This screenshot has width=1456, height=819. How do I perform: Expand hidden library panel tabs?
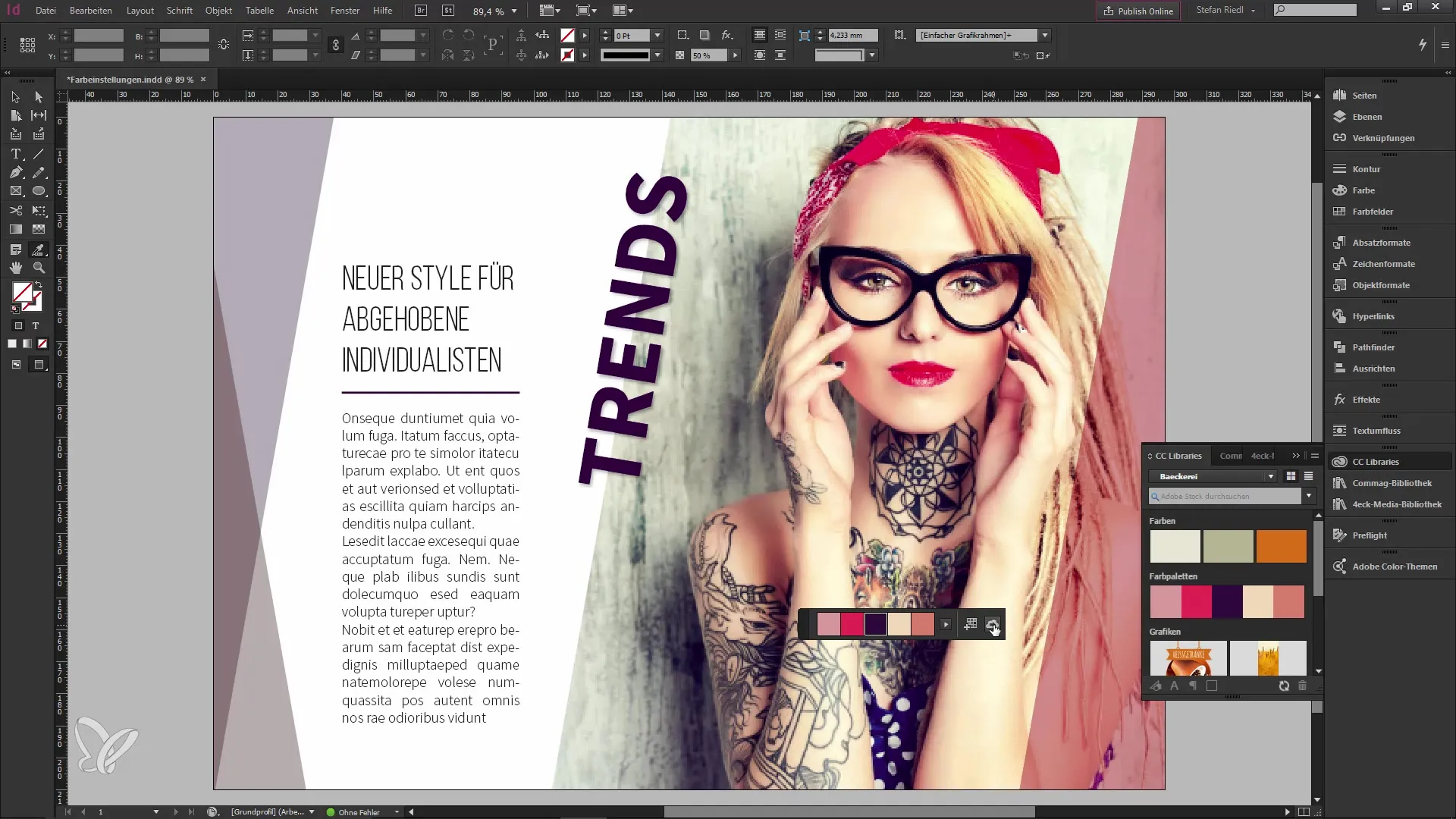[x=1296, y=456]
